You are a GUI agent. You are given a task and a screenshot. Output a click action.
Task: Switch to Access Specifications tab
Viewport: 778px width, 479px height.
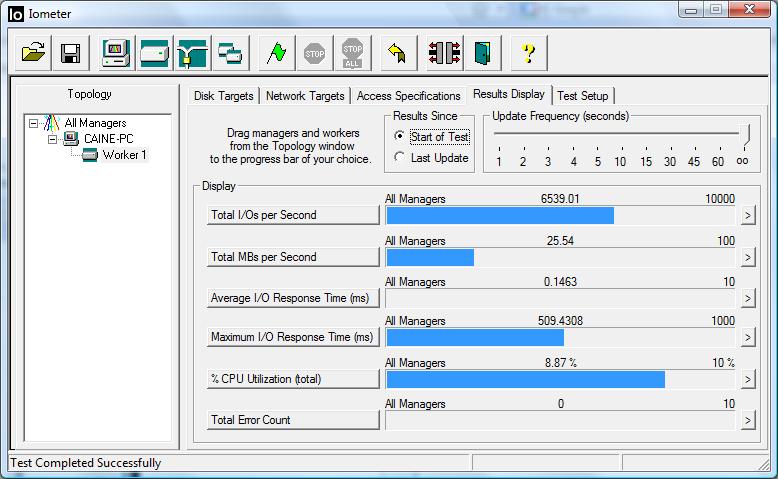click(408, 96)
